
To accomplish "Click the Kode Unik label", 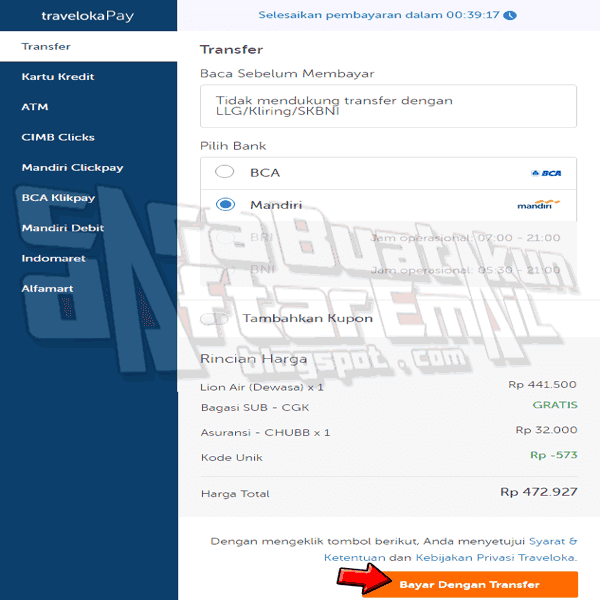I will click(232, 457).
